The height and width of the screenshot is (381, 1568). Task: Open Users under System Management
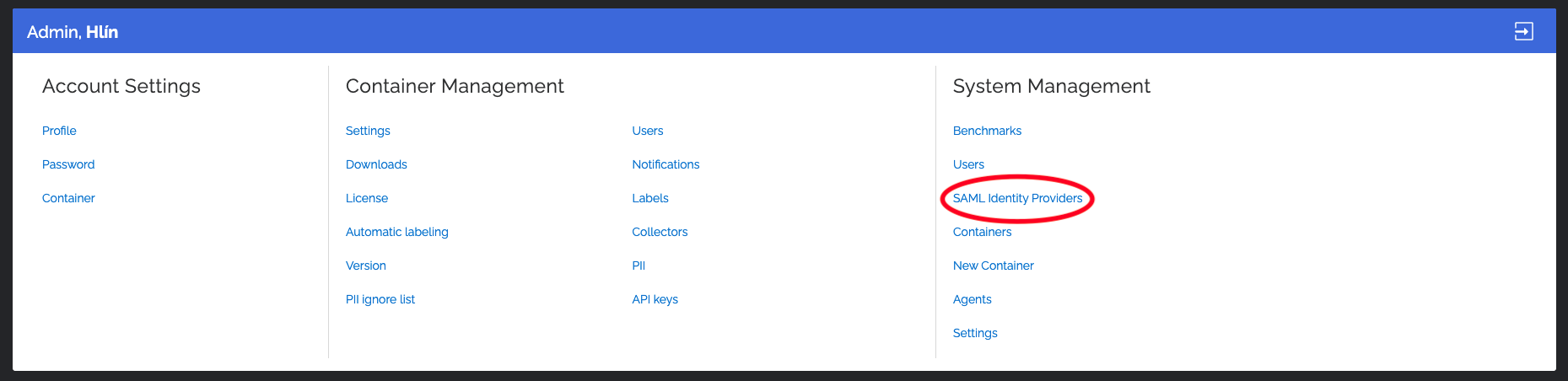pyautogui.click(x=968, y=164)
